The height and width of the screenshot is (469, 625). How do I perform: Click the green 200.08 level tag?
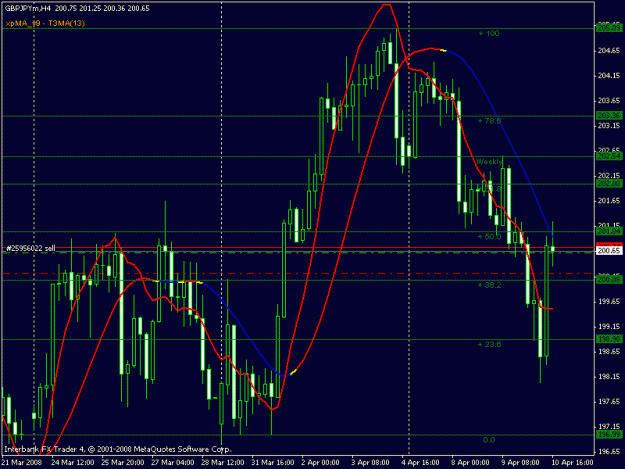pos(609,280)
